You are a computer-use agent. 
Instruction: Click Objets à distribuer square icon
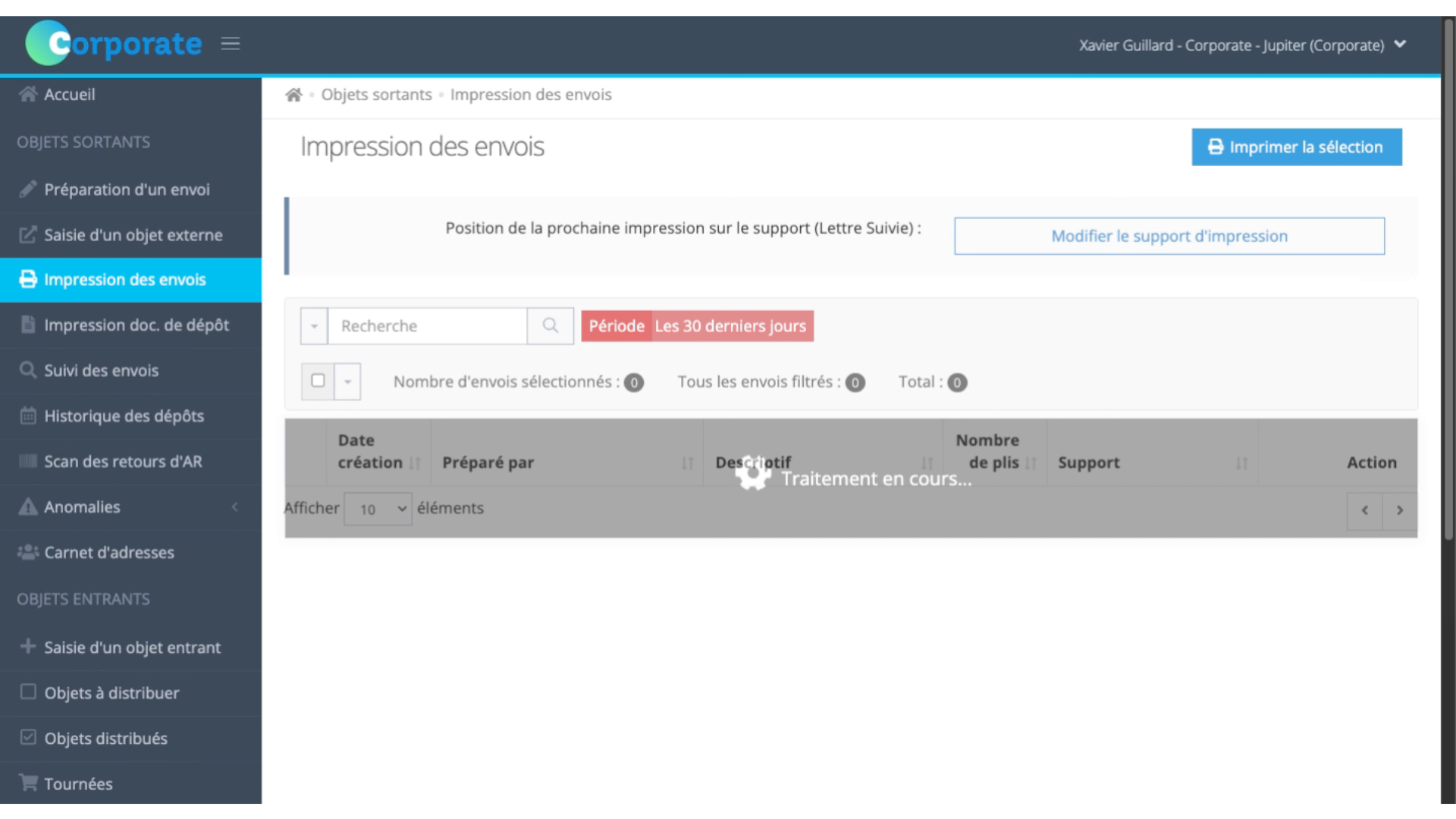coord(28,692)
